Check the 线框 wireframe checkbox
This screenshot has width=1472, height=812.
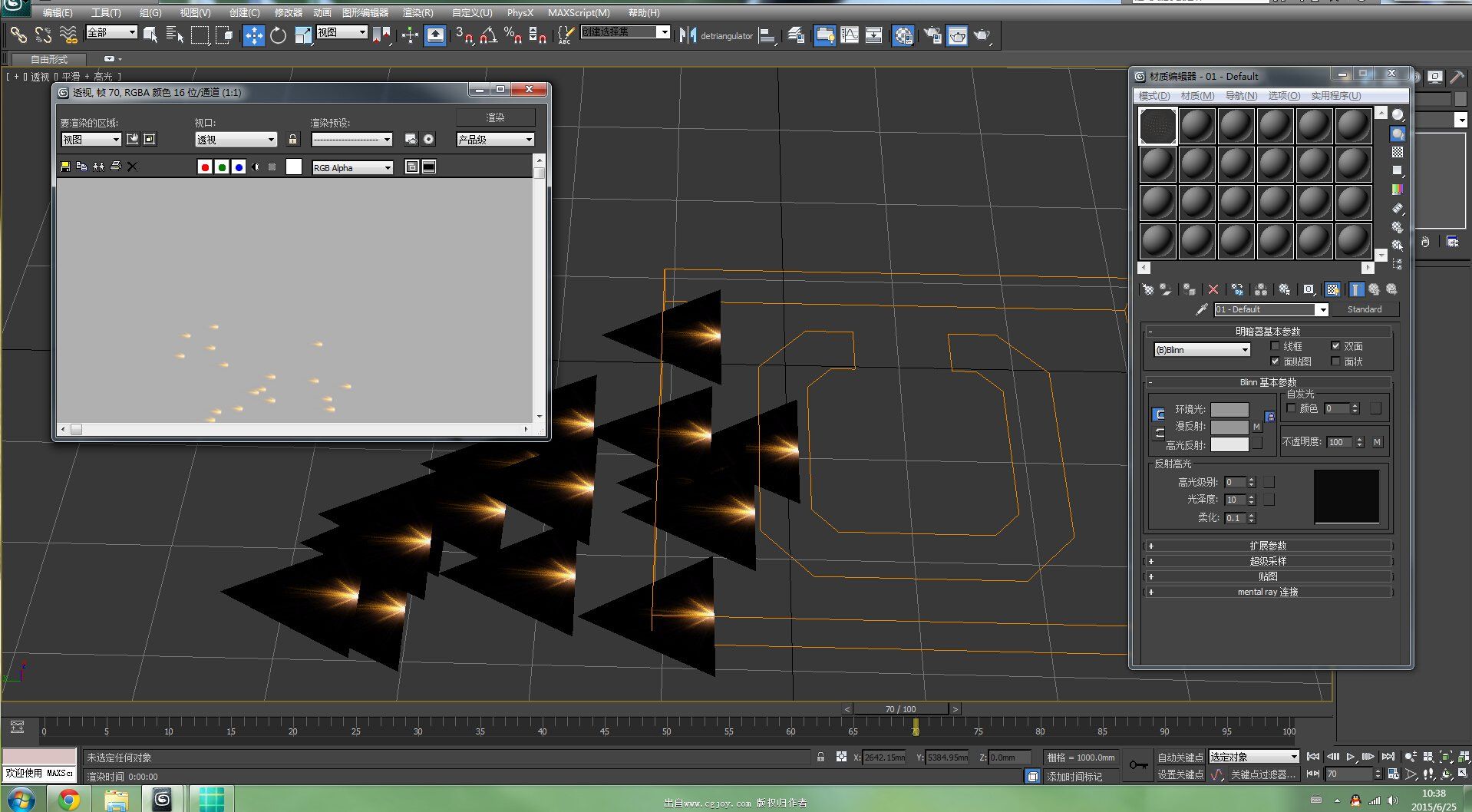1275,346
